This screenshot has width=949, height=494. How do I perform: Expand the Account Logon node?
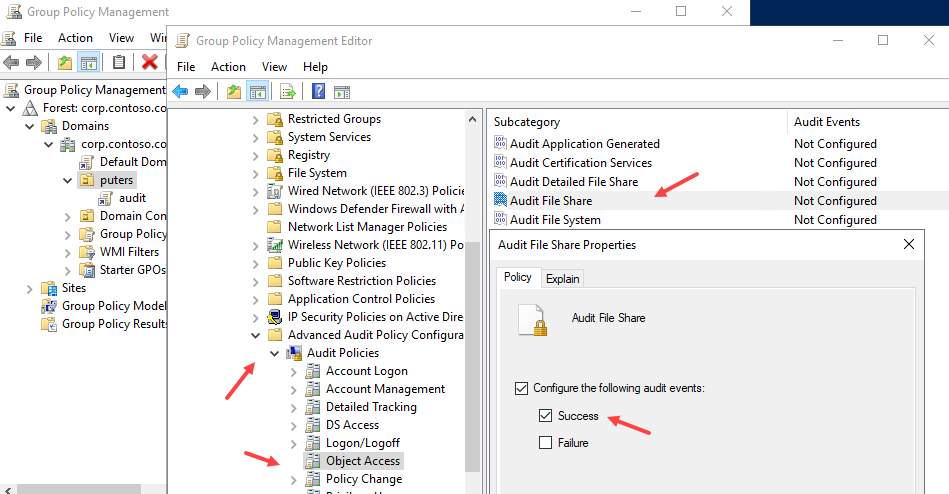pyautogui.click(x=294, y=372)
